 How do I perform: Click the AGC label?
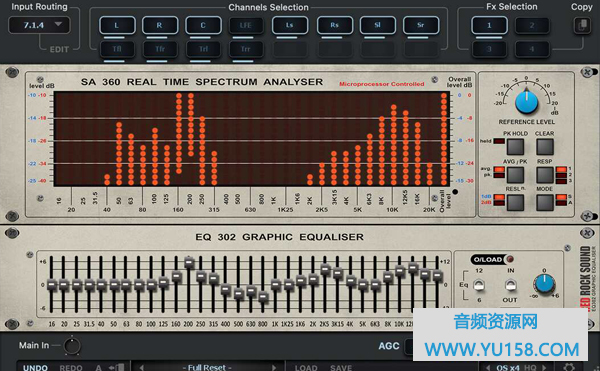tap(389, 346)
